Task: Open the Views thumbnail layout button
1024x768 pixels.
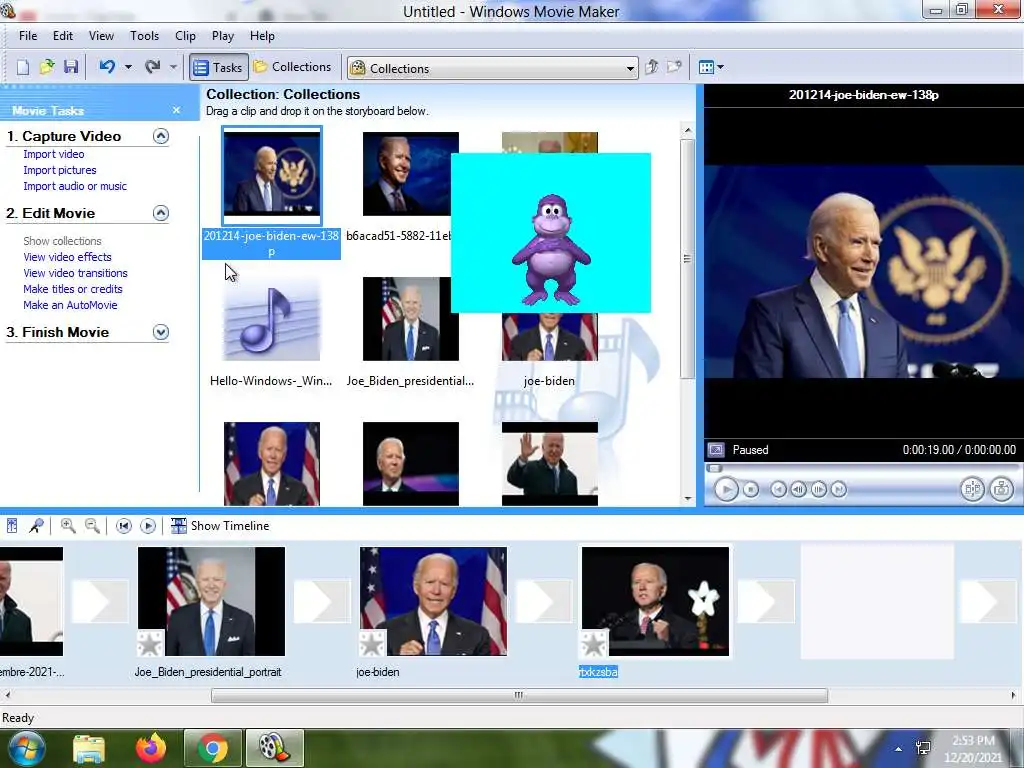Action: coord(706,67)
